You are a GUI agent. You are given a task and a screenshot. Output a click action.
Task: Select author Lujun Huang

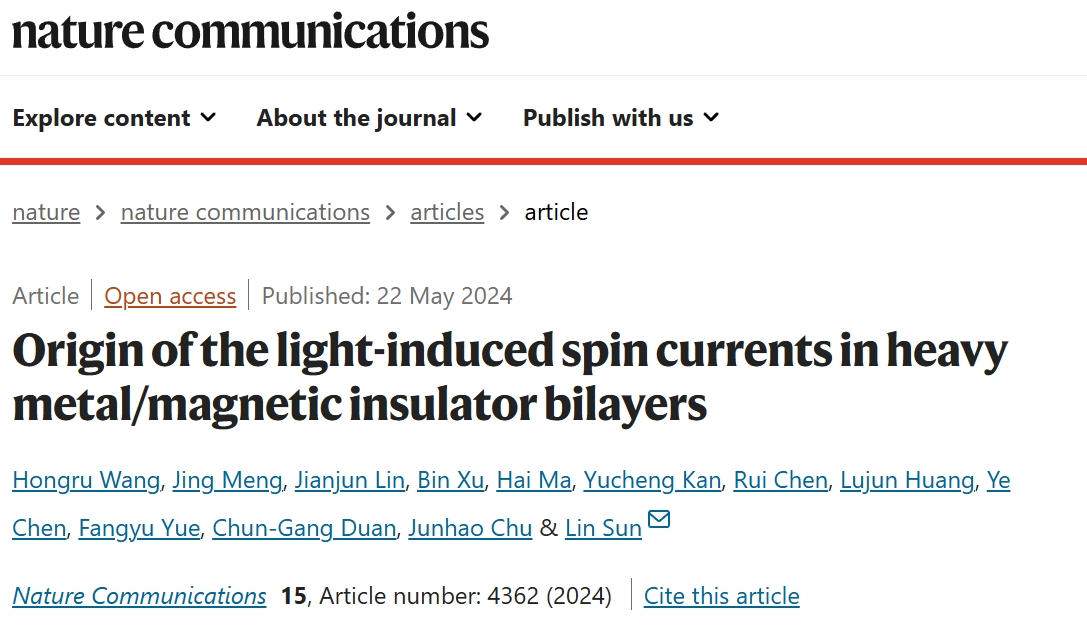[x=907, y=481]
